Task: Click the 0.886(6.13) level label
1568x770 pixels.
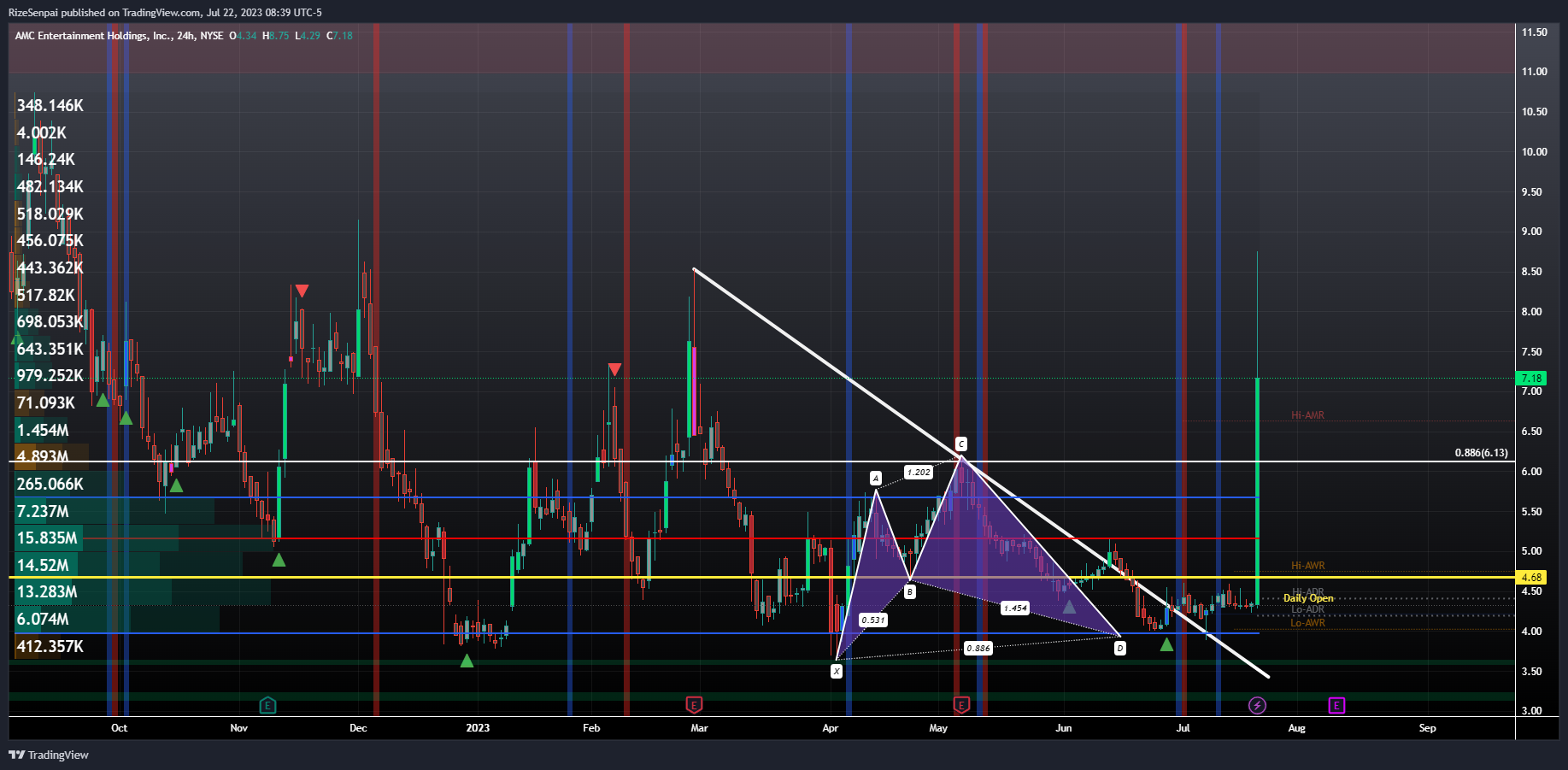Action: click(1481, 453)
